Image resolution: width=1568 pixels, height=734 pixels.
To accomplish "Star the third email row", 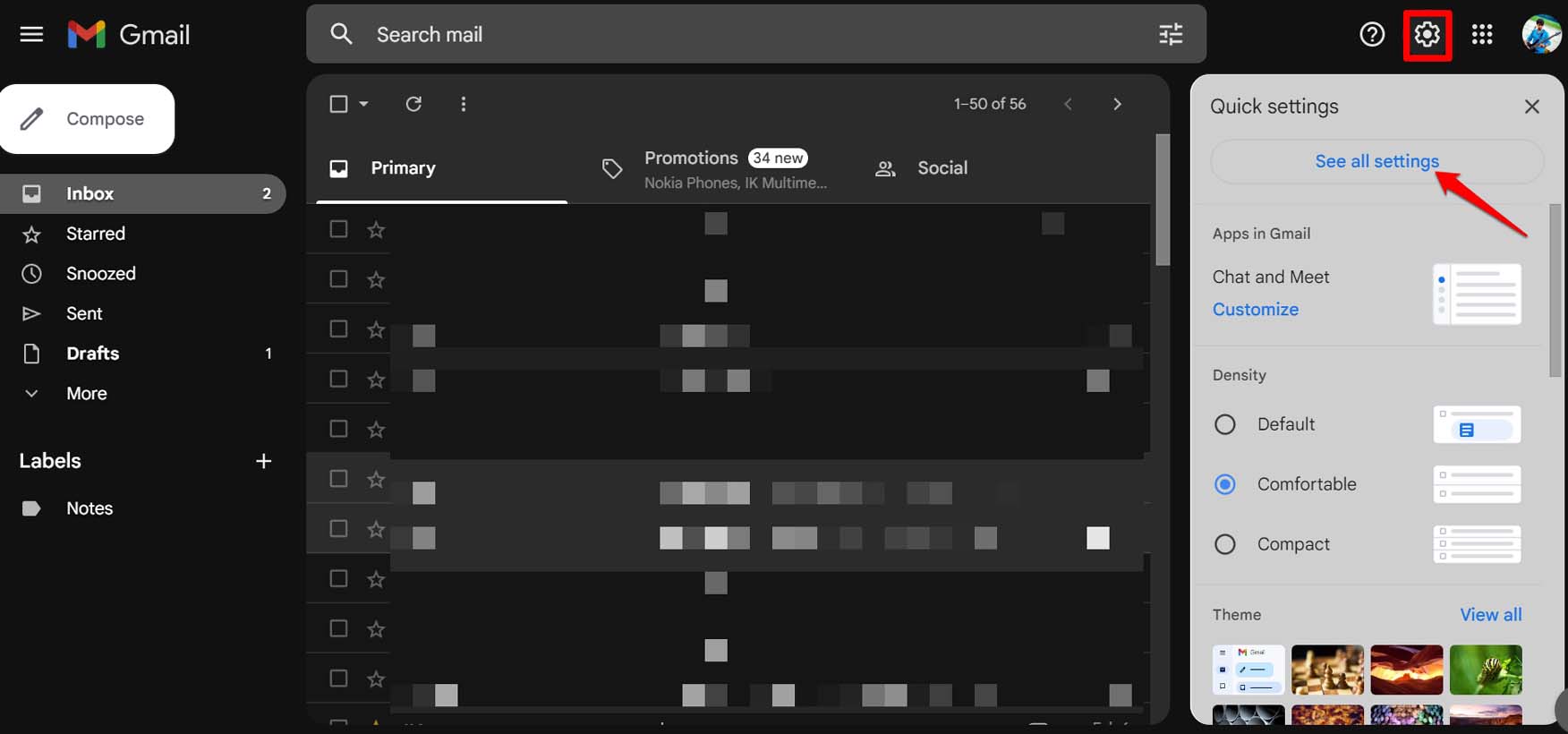I will click(x=376, y=330).
